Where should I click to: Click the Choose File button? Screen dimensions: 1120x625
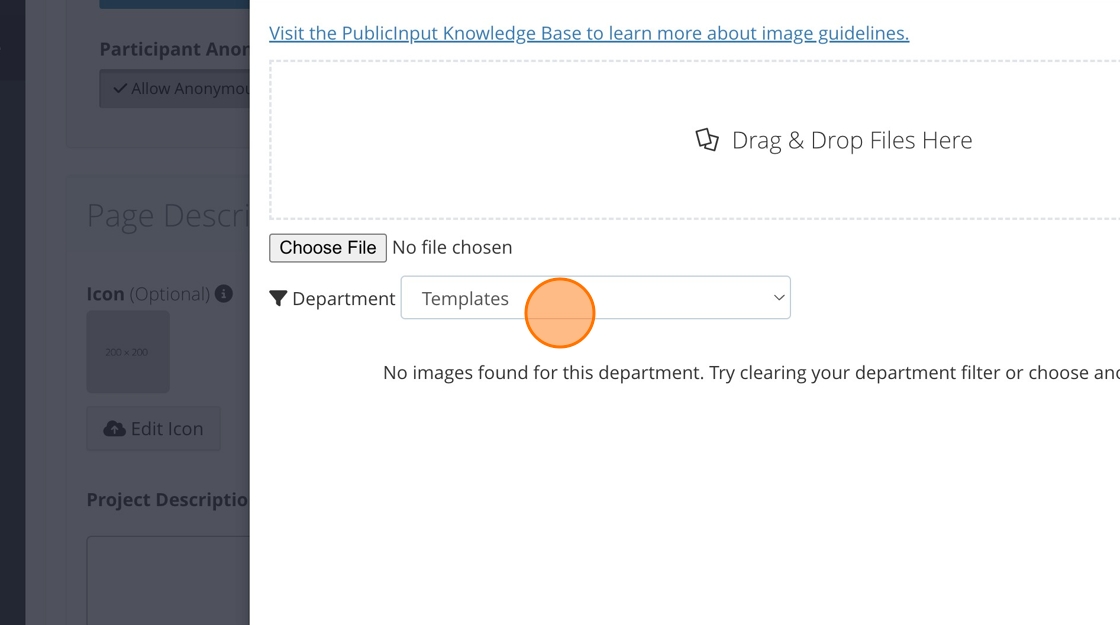pyautogui.click(x=327, y=247)
